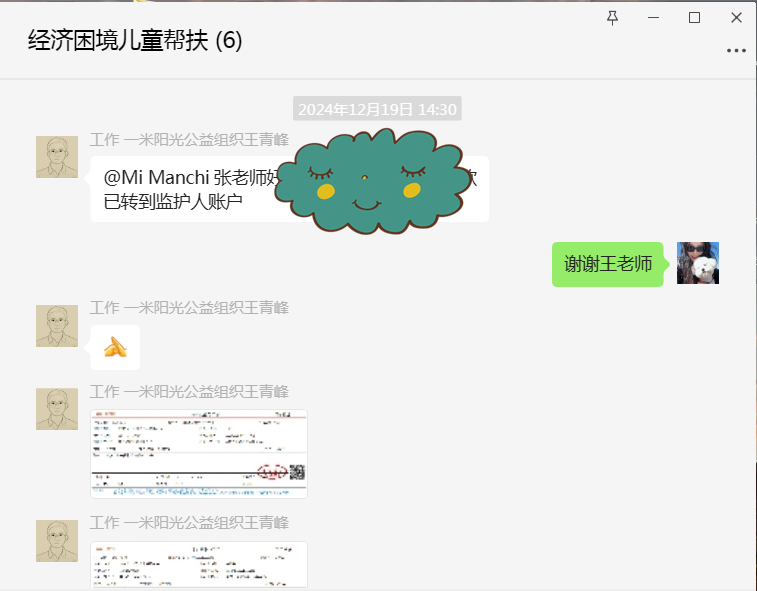Click the sender name above the praying-hands emoji
Image resolution: width=757 pixels, height=591 pixels.
pyautogui.click(x=189, y=307)
